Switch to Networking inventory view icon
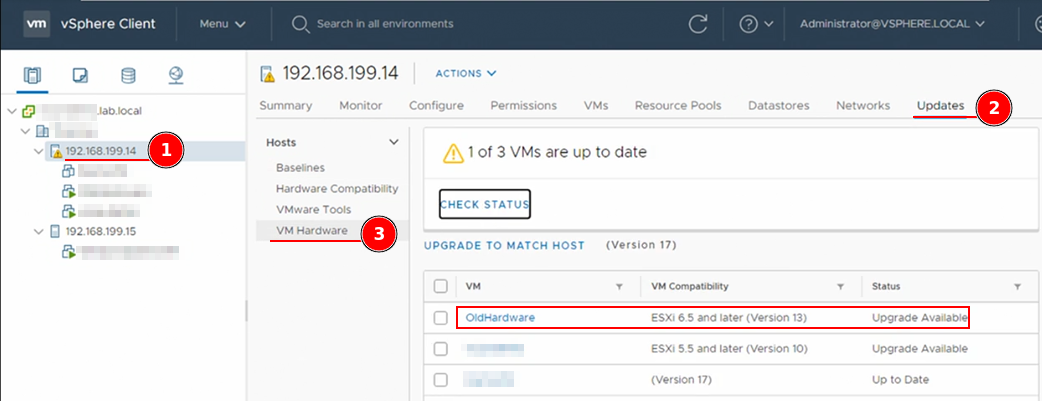Screen dimensions: 1042x401 pyautogui.click(x=175, y=75)
